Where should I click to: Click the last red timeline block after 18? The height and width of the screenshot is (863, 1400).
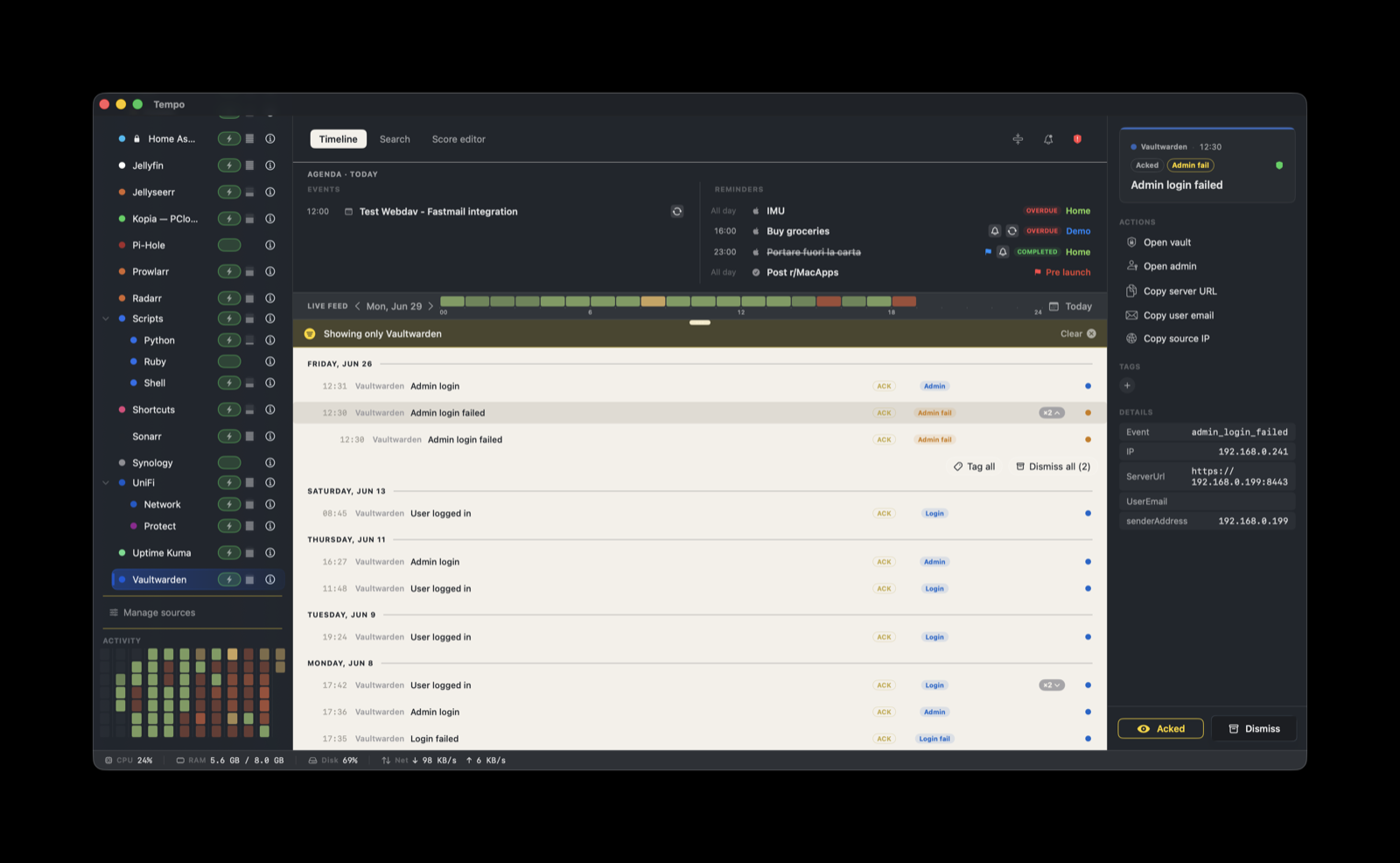(x=904, y=301)
